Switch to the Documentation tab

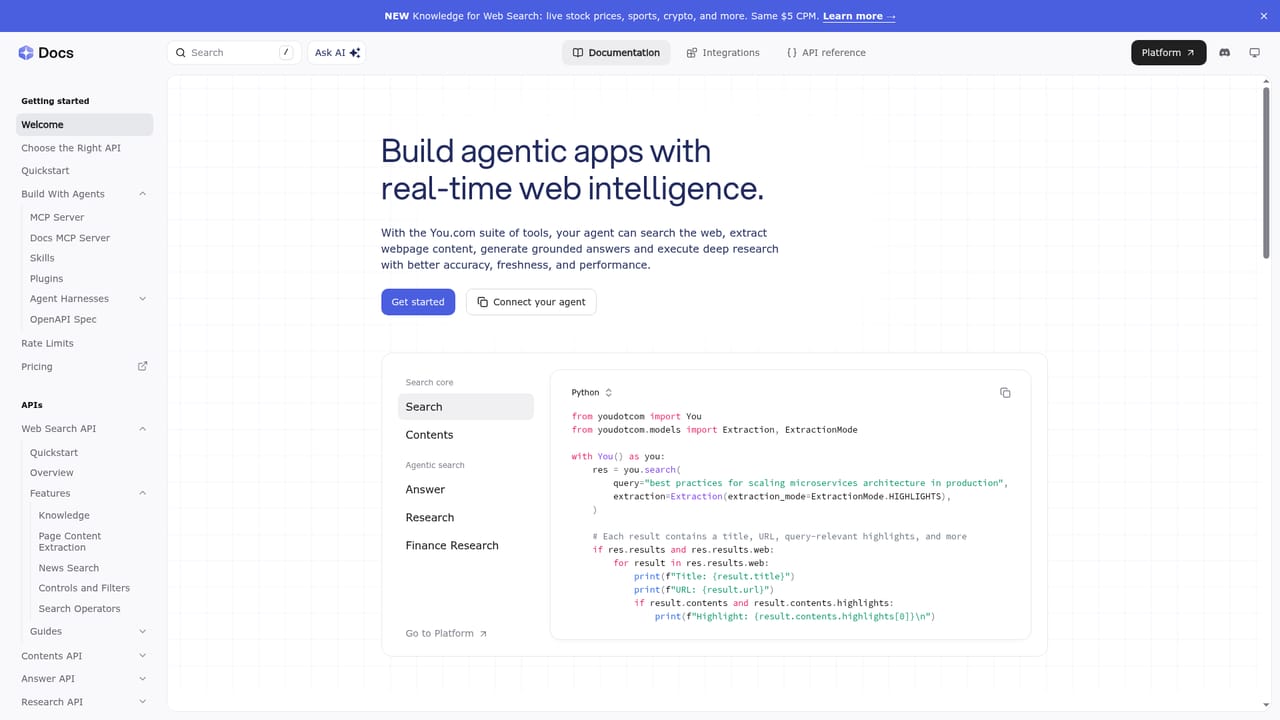pos(616,53)
